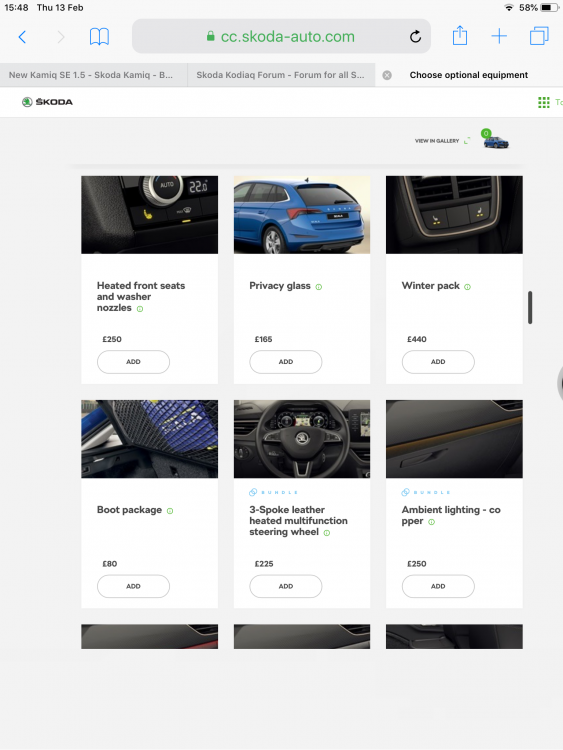Tap the 15:48 clock in status bar

click(x=16, y=8)
